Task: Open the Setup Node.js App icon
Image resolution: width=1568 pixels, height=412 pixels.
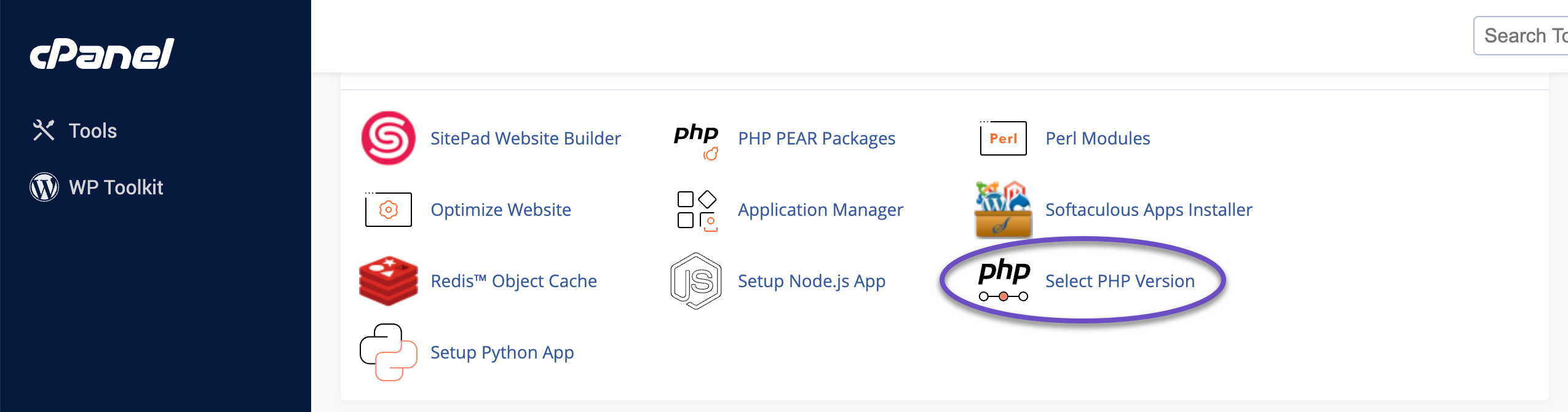Action: 696,281
